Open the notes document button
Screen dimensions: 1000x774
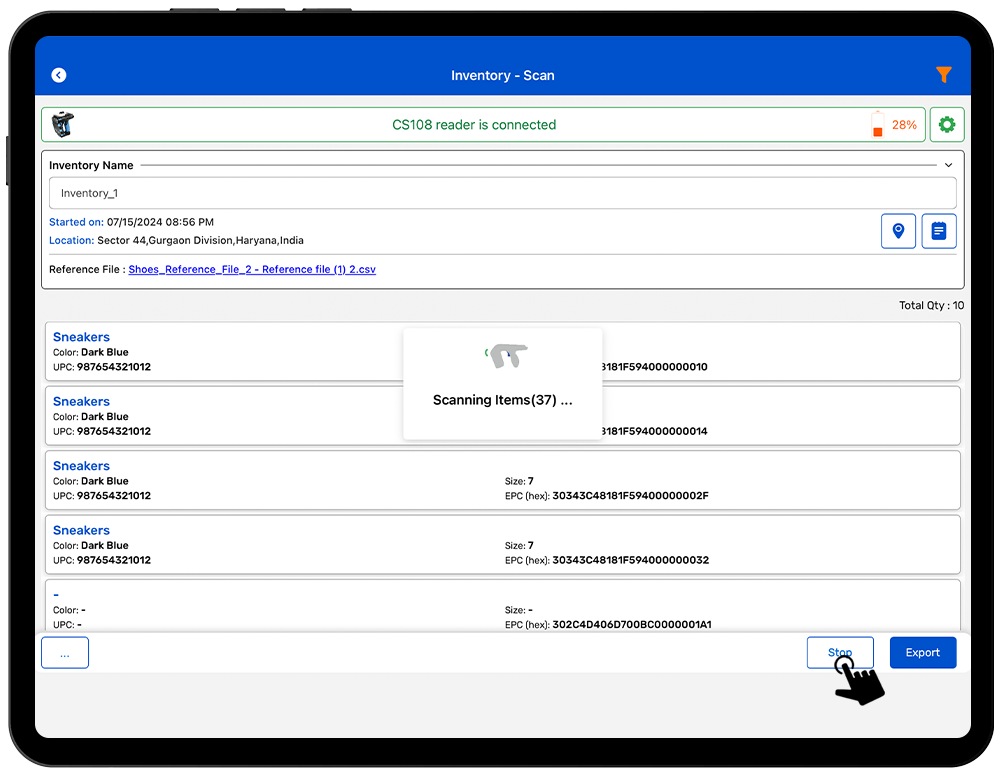[938, 231]
